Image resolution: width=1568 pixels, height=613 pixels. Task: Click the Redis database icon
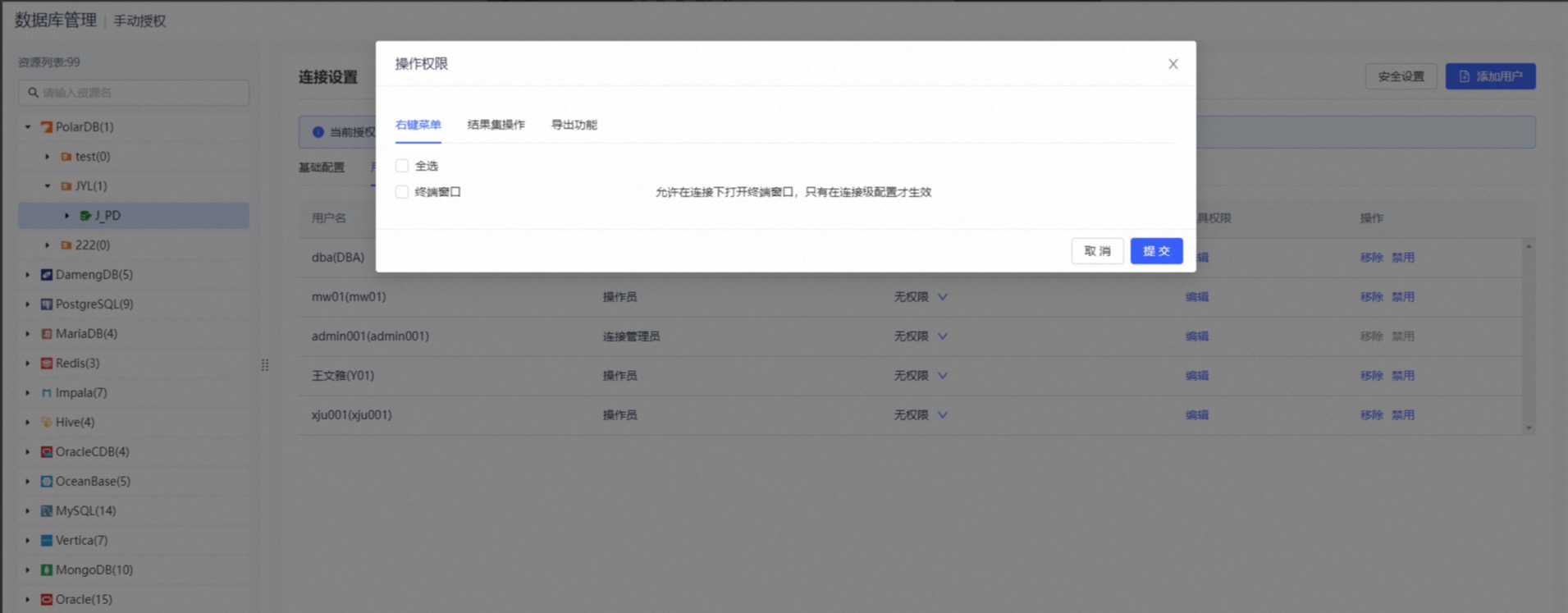click(x=47, y=364)
